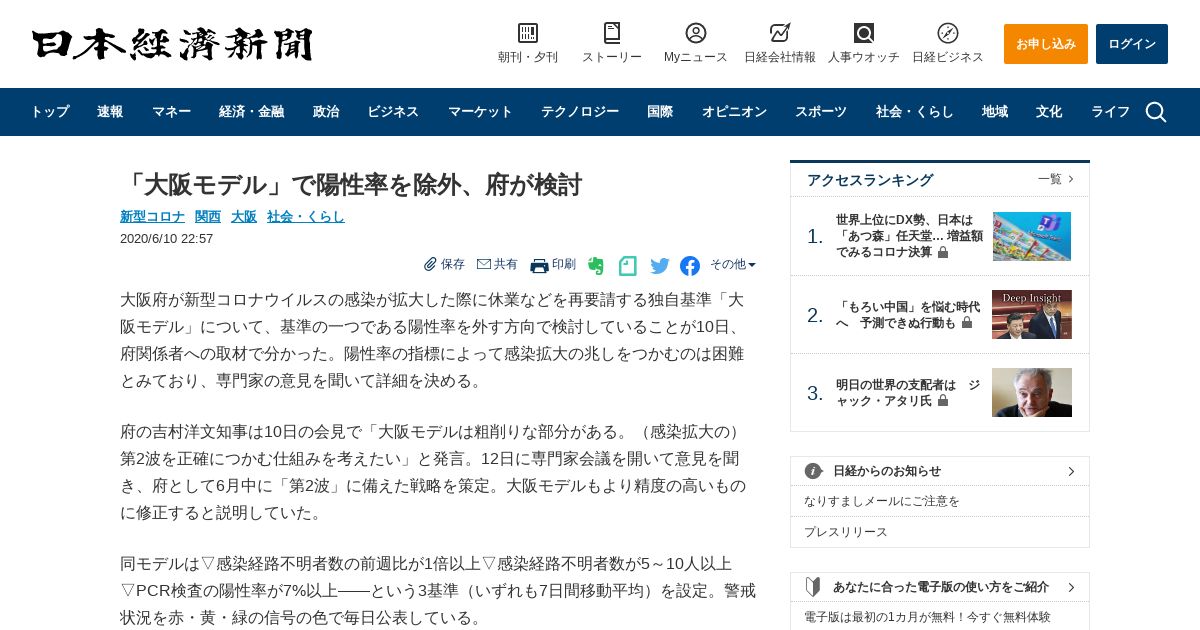1200x630 pixels.
Task: Select 政治 in navigation bar
Action: click(326, 112)
